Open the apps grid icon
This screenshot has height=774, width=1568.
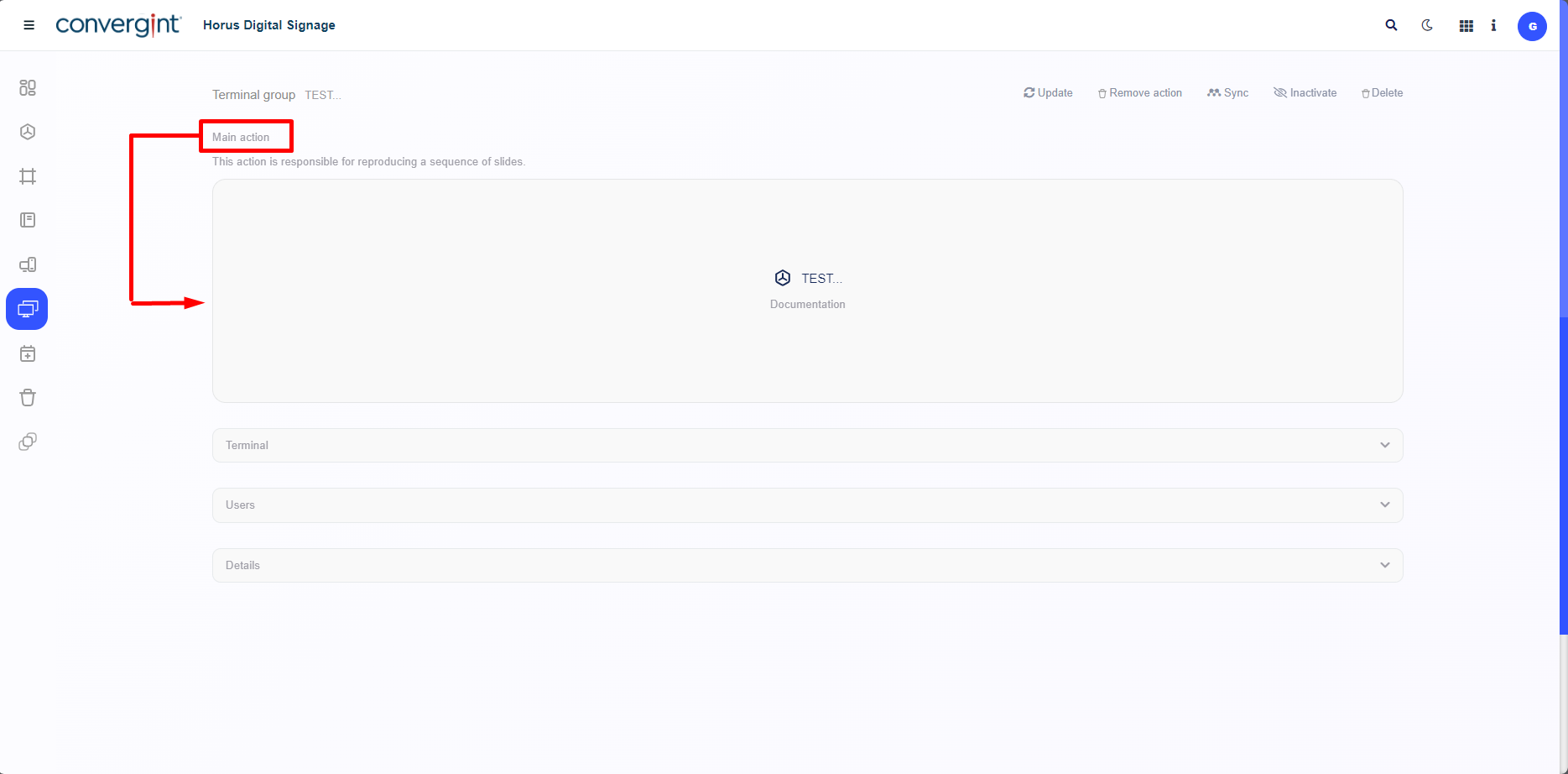(1466, 26)
